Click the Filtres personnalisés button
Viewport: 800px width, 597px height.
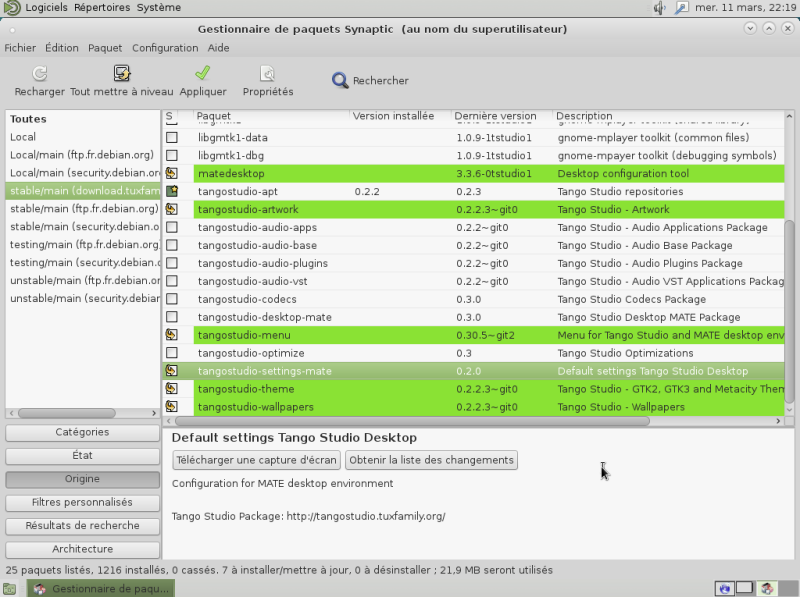point(82,503)
